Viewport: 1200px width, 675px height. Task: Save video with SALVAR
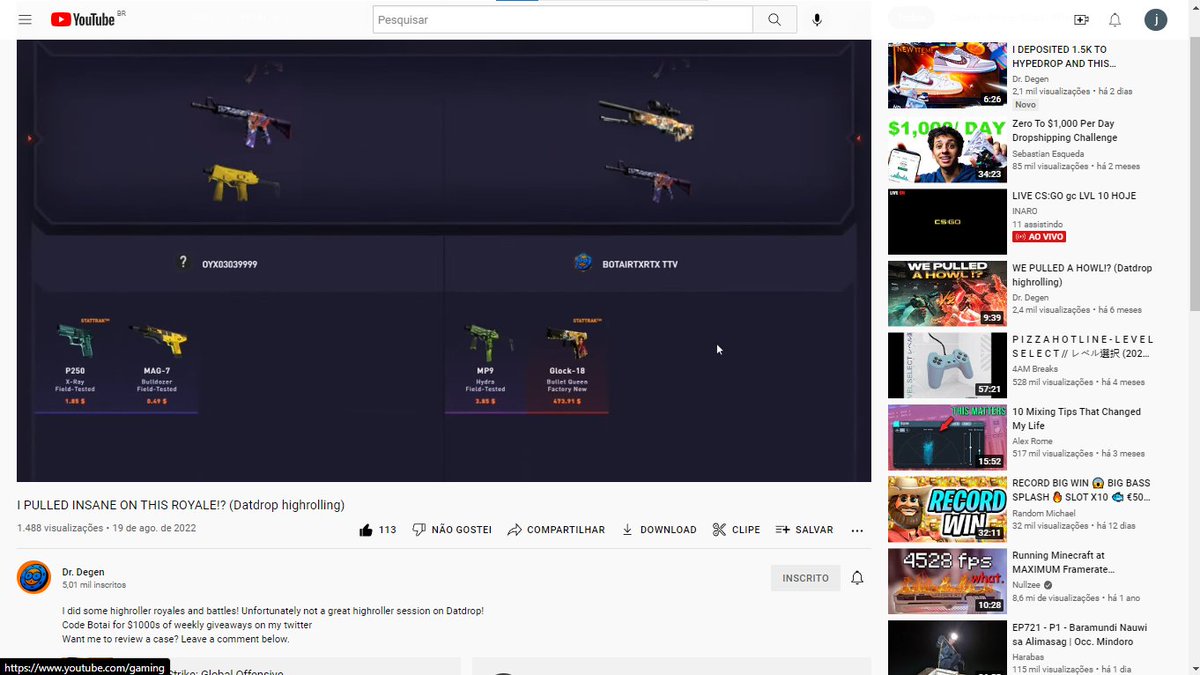[x=804, y=530]
